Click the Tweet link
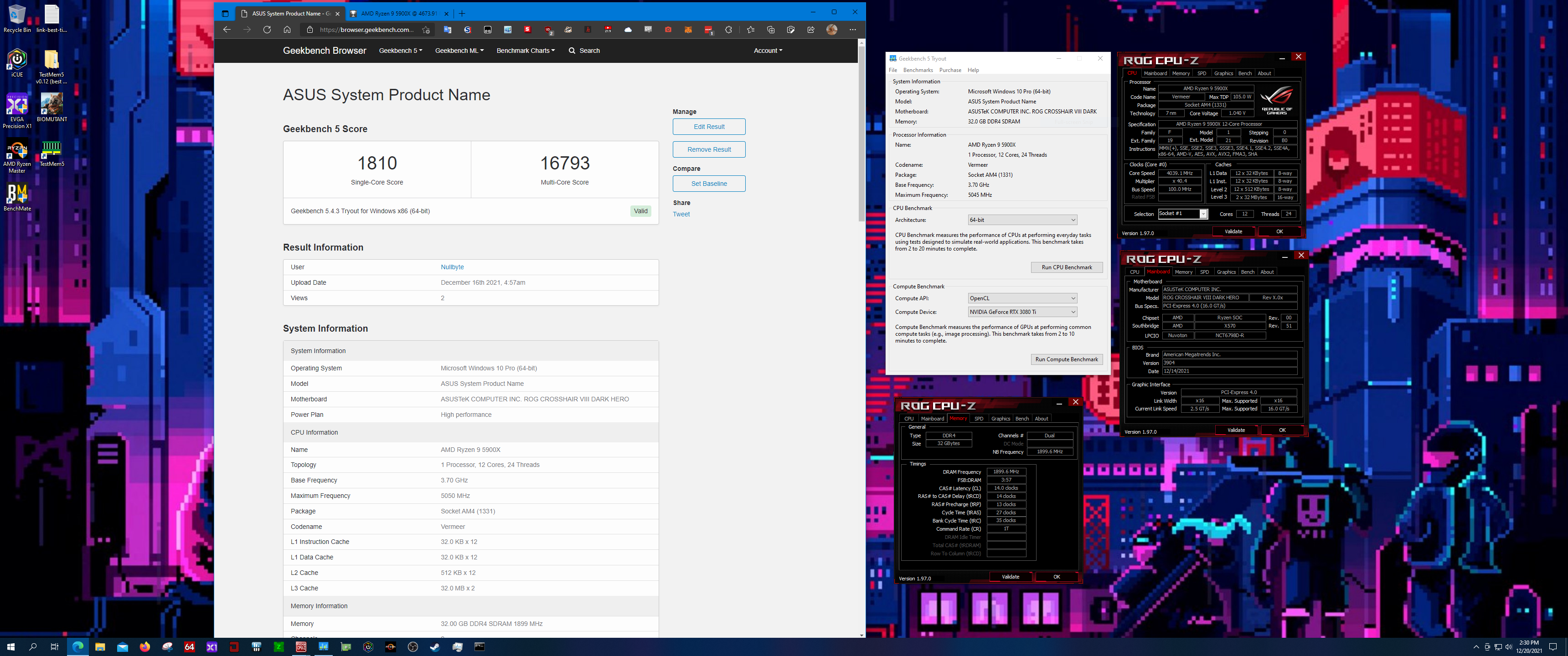Viewport: 1568px width, 656px height. click(681, 214)
